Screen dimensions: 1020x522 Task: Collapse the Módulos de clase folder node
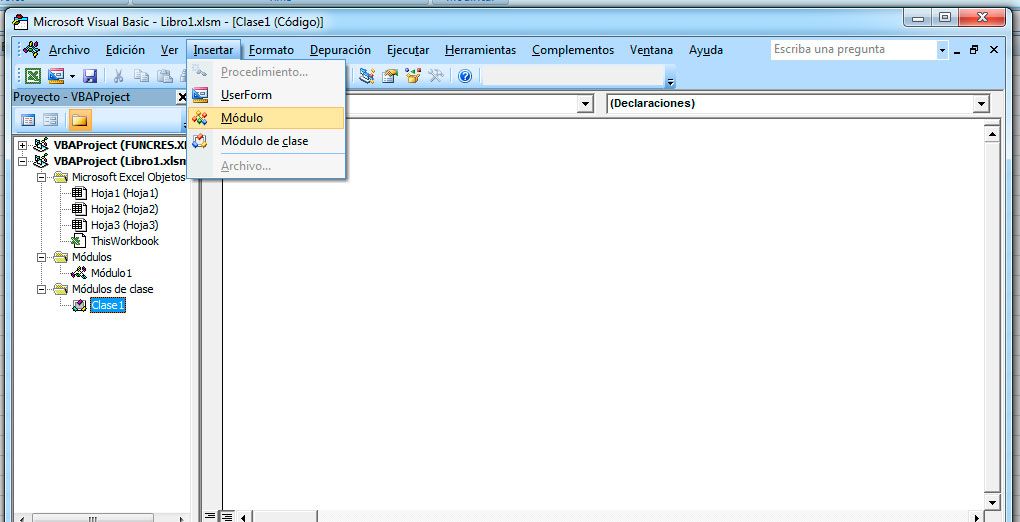(42, 289)
